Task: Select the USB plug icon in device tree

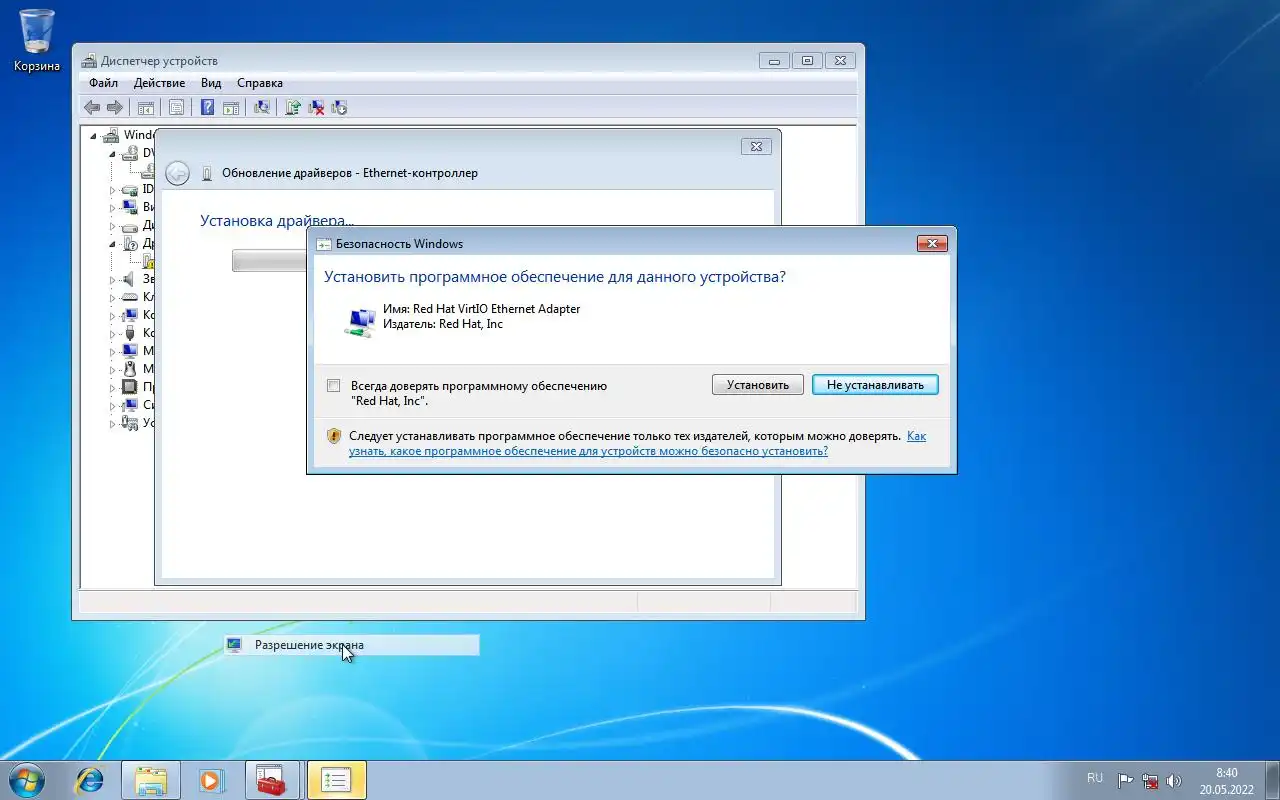Action: point(129,333)
